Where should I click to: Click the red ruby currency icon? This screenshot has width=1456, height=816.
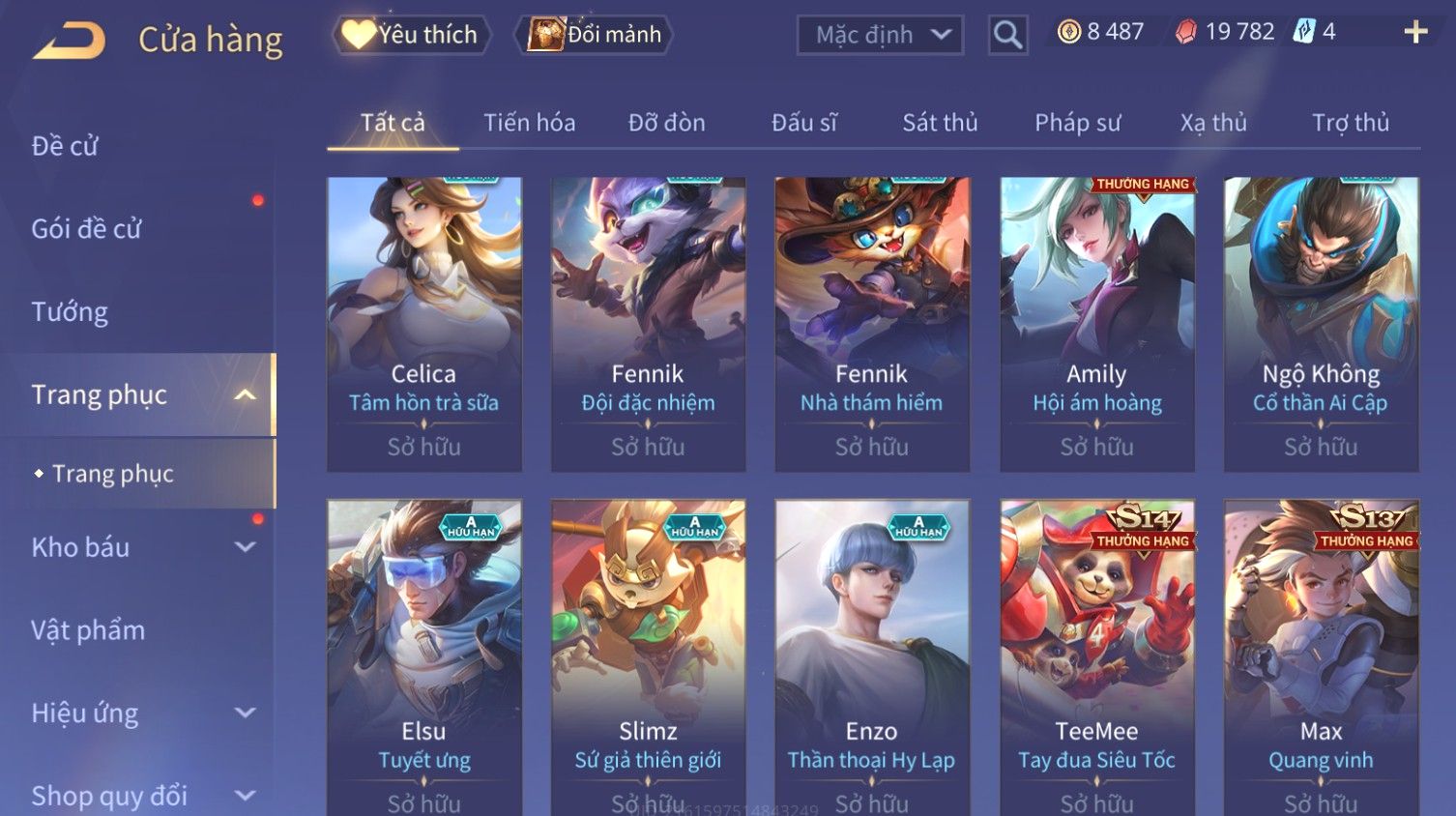1185,33
